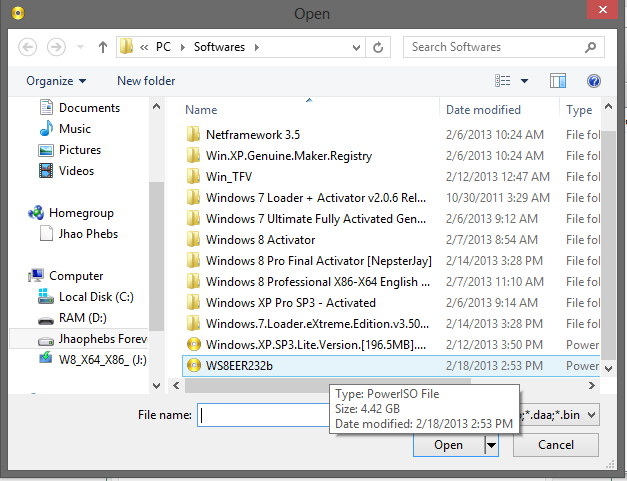Expand the address bar history dropdown
The image size is (627, 481).
pos(356,47)
